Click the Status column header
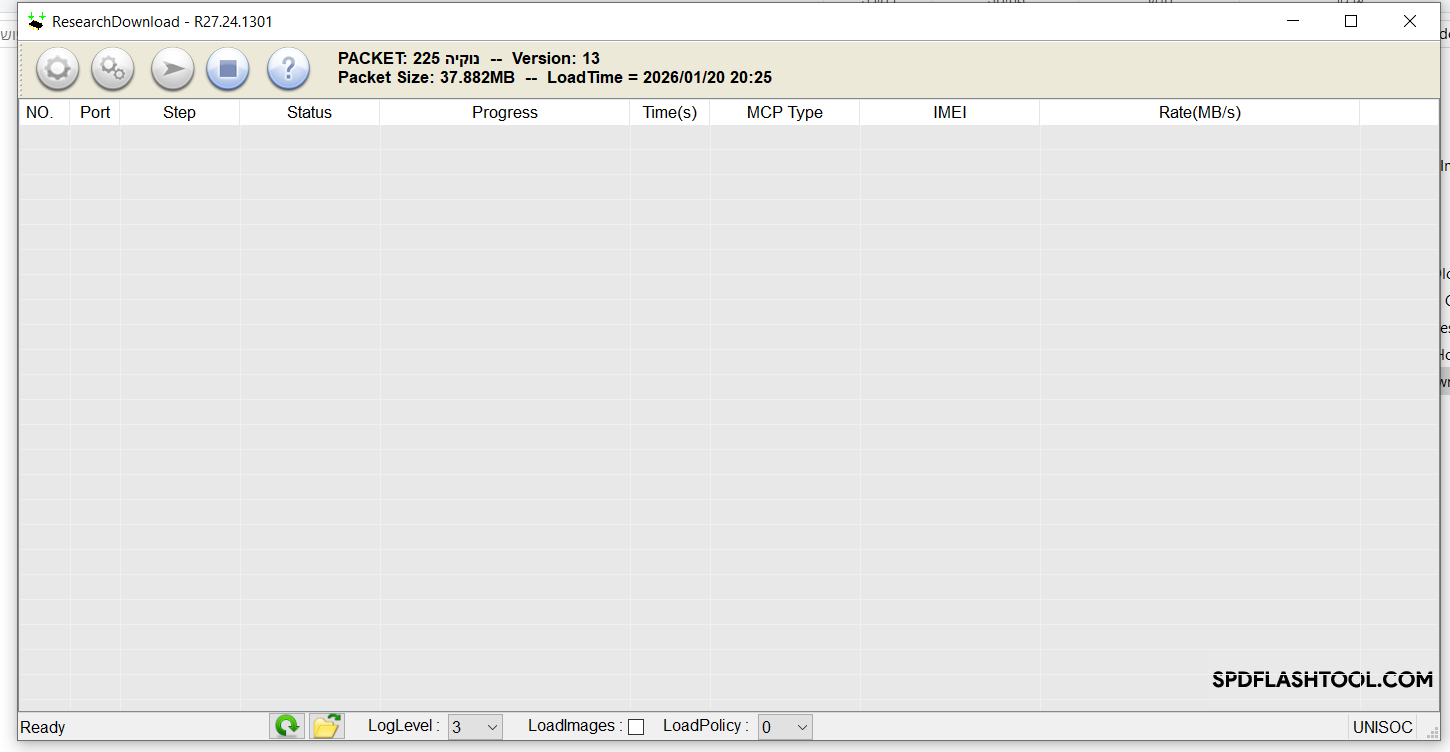This screenshot has width=1450, height=752. 309,112
